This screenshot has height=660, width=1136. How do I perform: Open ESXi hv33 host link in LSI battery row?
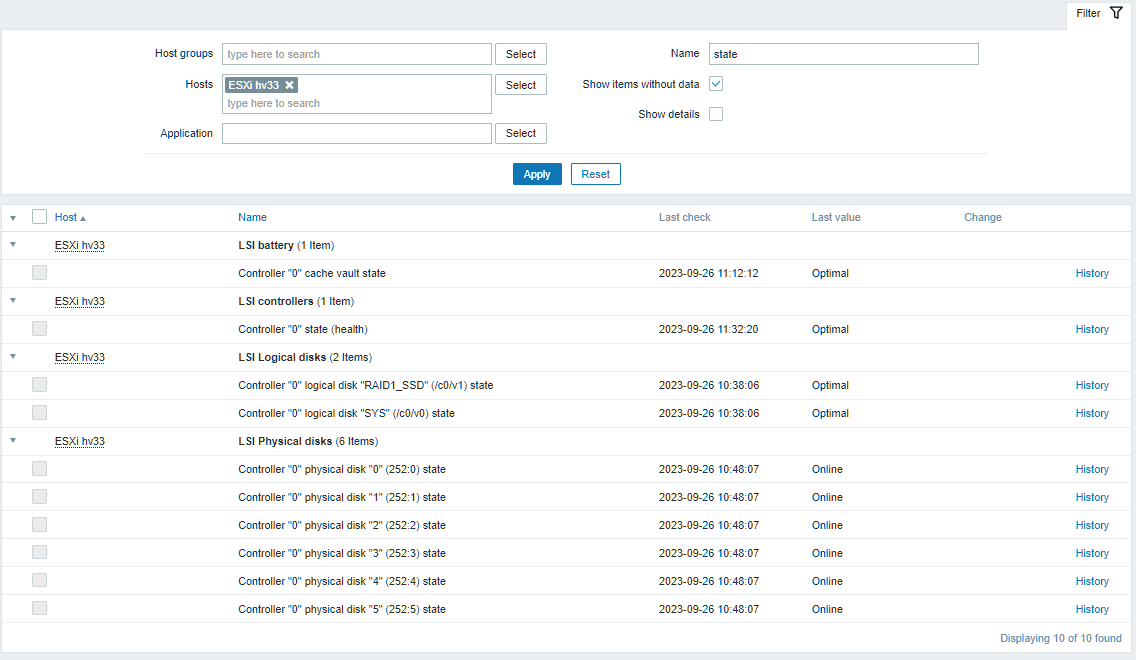tap(80, 246)
